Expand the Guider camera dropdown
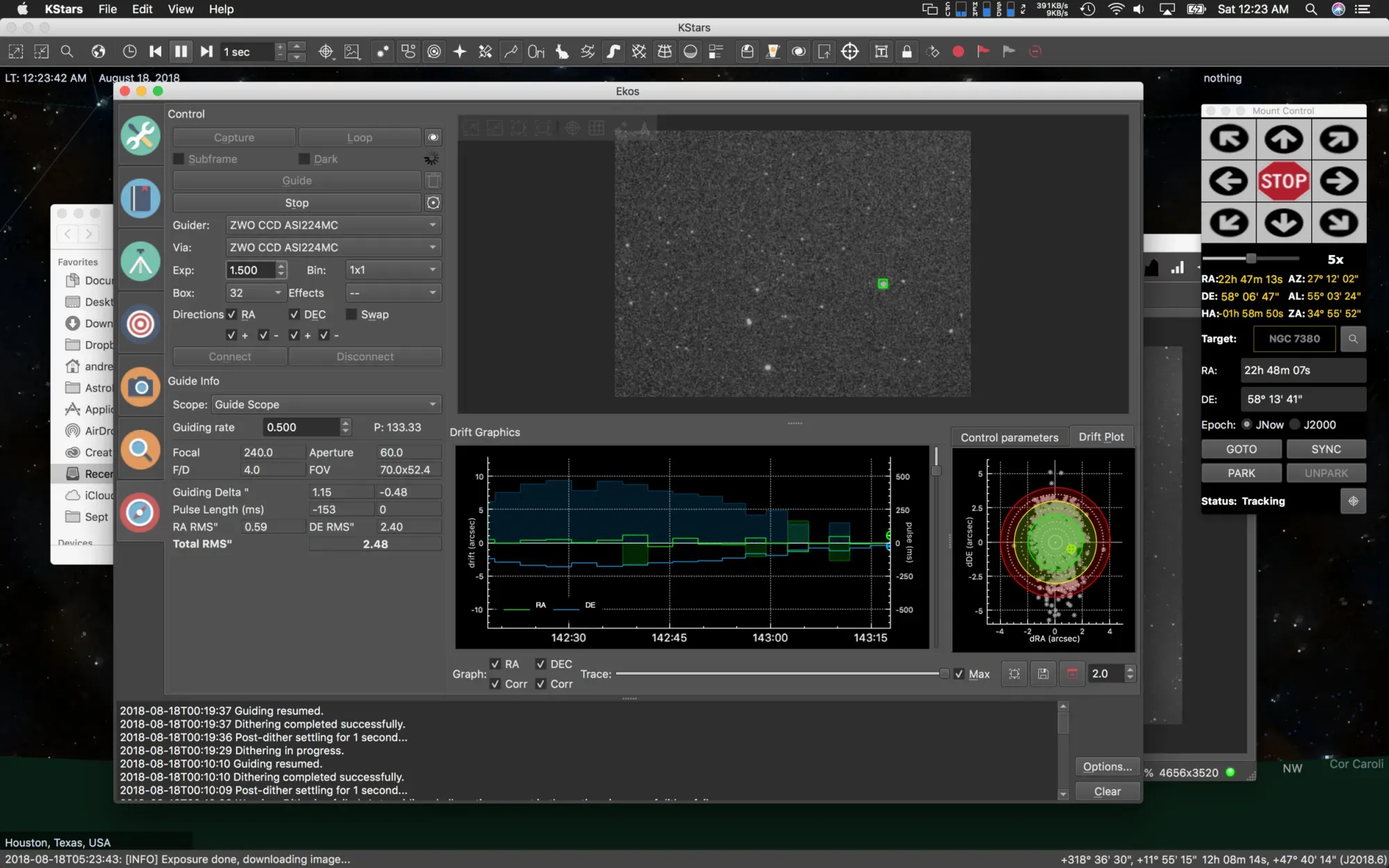Image resolution: width=1389 pixels, height=868 pixels. point(333,225)
